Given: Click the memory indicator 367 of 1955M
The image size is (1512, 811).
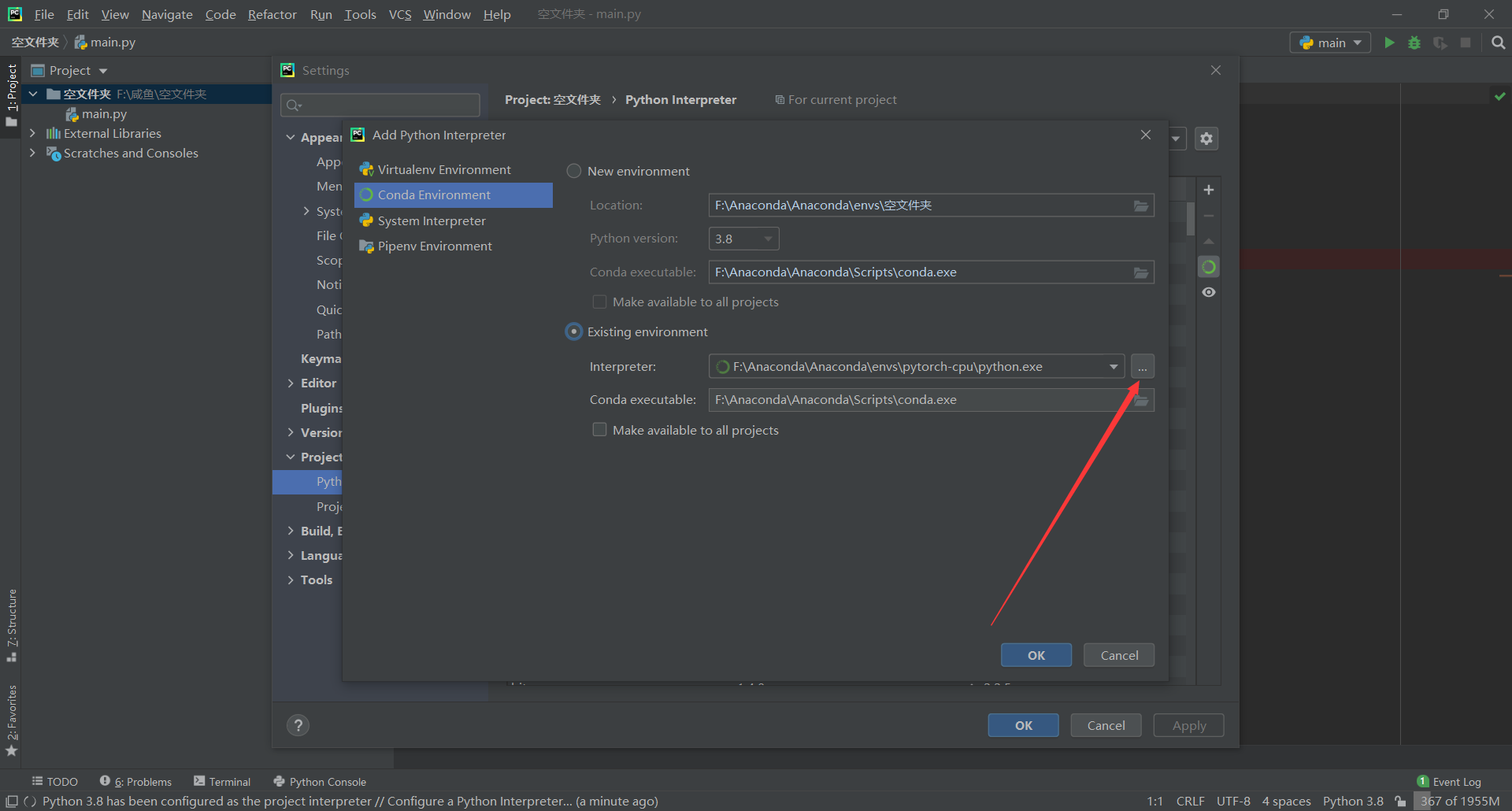Looking at the screenshot, I should point(1460,802).
